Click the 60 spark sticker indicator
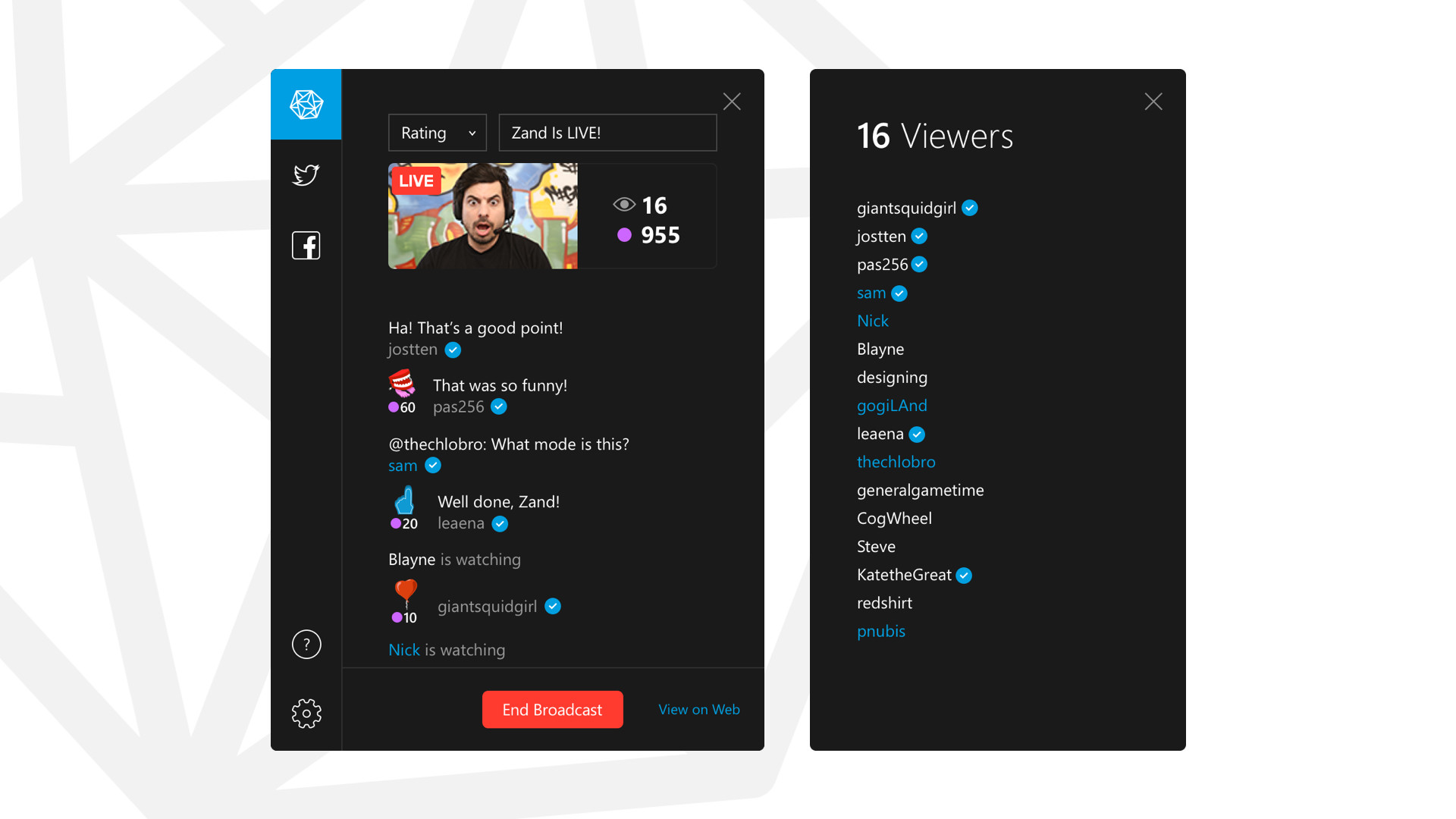Viewport: 1456px width, 819px height. (x=401, y=407)
